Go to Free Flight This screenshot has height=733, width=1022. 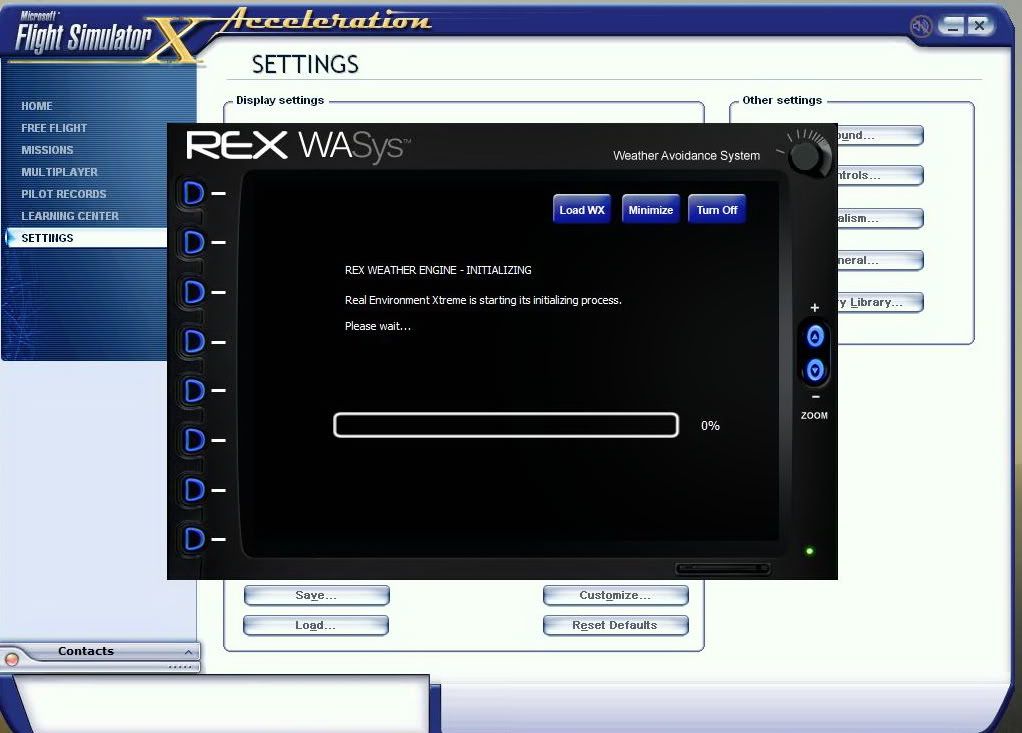pos(54,128)
